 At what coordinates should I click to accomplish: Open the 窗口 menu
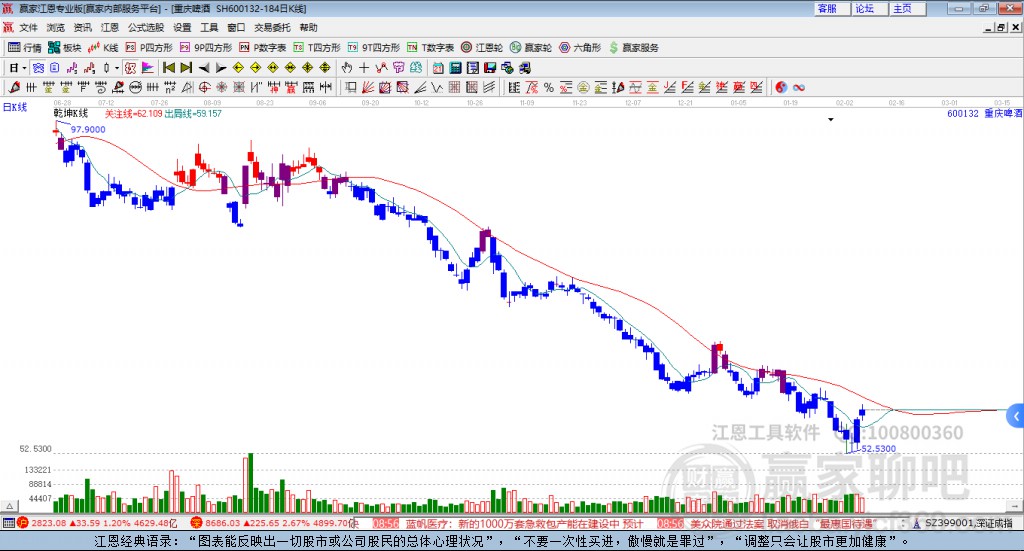236,27
